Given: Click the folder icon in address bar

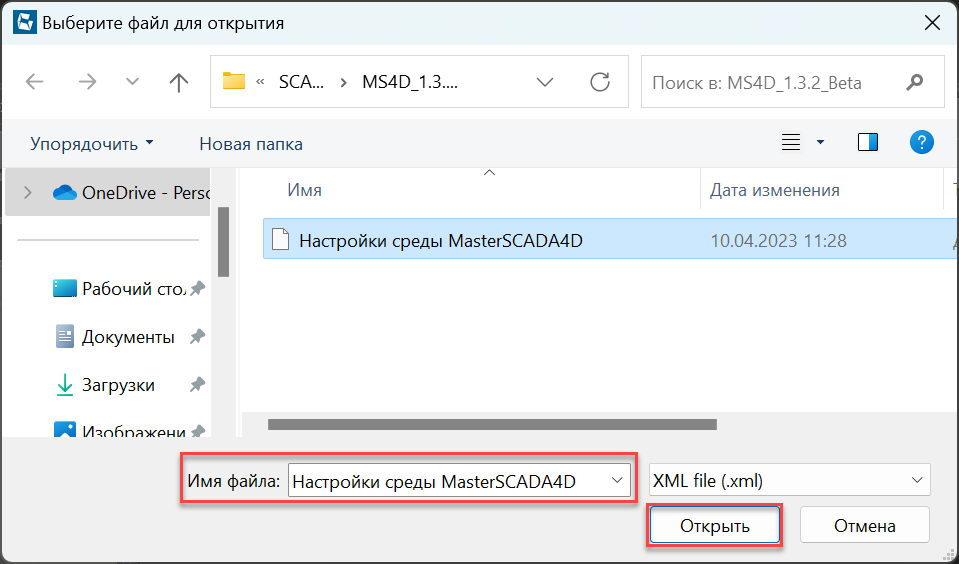Looking at the screenshot, I should [234, 81].
